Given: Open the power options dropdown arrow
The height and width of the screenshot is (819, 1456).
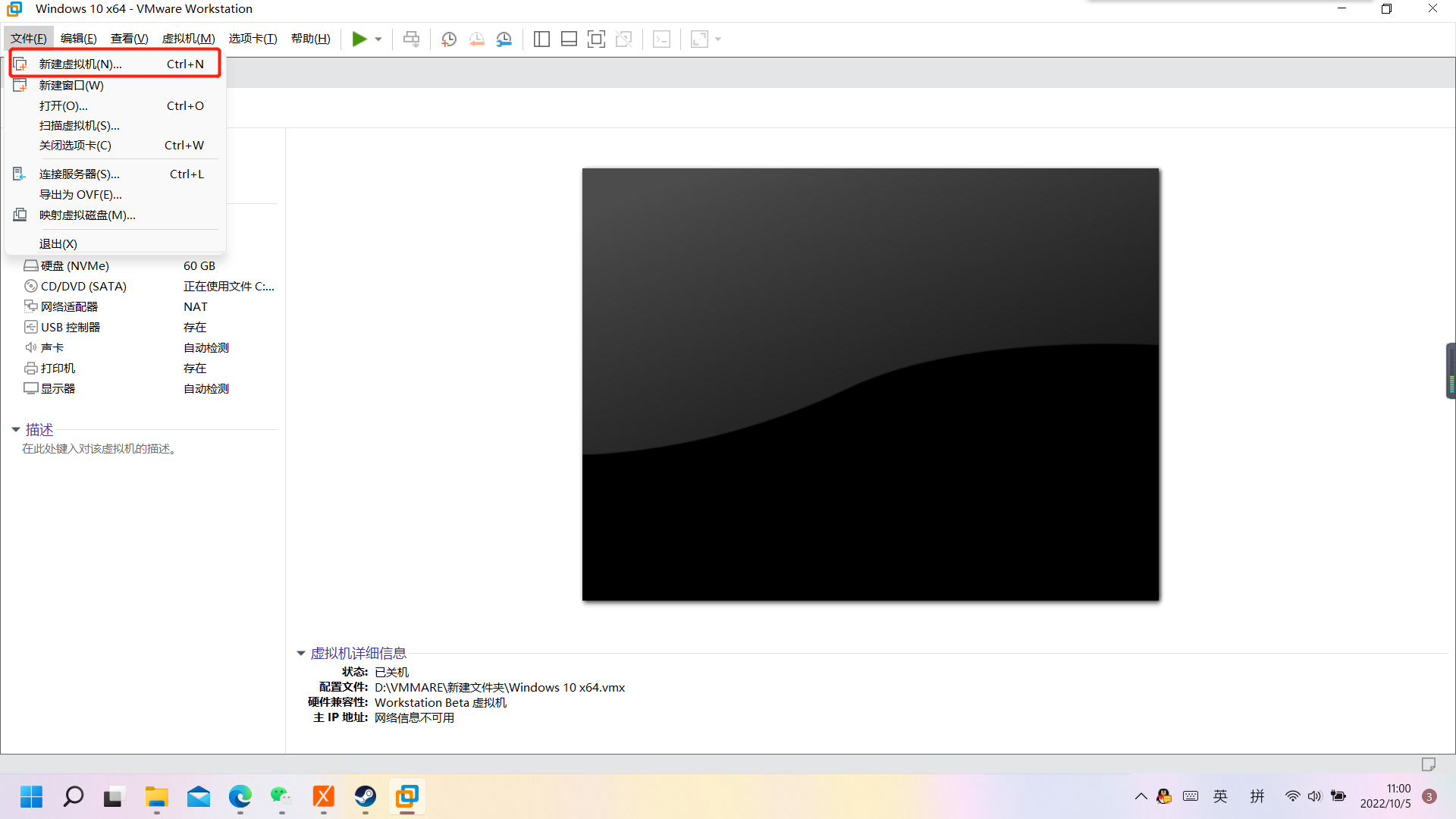Looking at the screenshot, I should tap(378, 39).
